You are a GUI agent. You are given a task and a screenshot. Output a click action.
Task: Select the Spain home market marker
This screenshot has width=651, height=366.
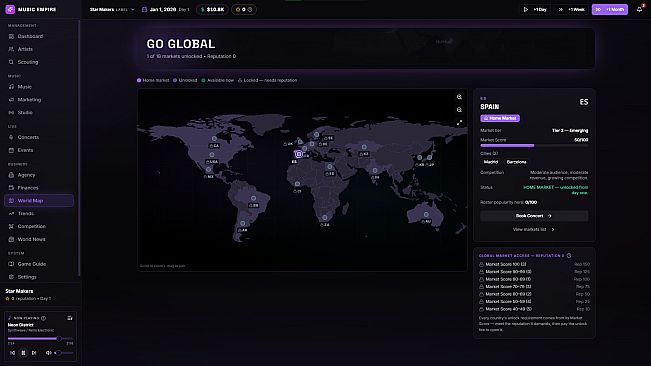(298, 154)
